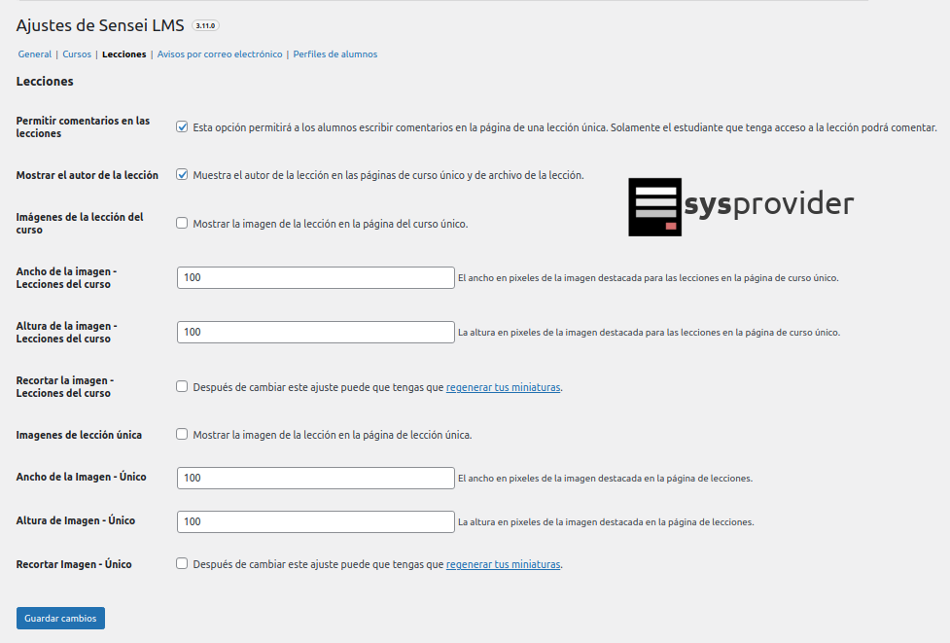Select the Altura de Imagen - Único field
This screenshot has width=950, height=643.
[315, 521]
